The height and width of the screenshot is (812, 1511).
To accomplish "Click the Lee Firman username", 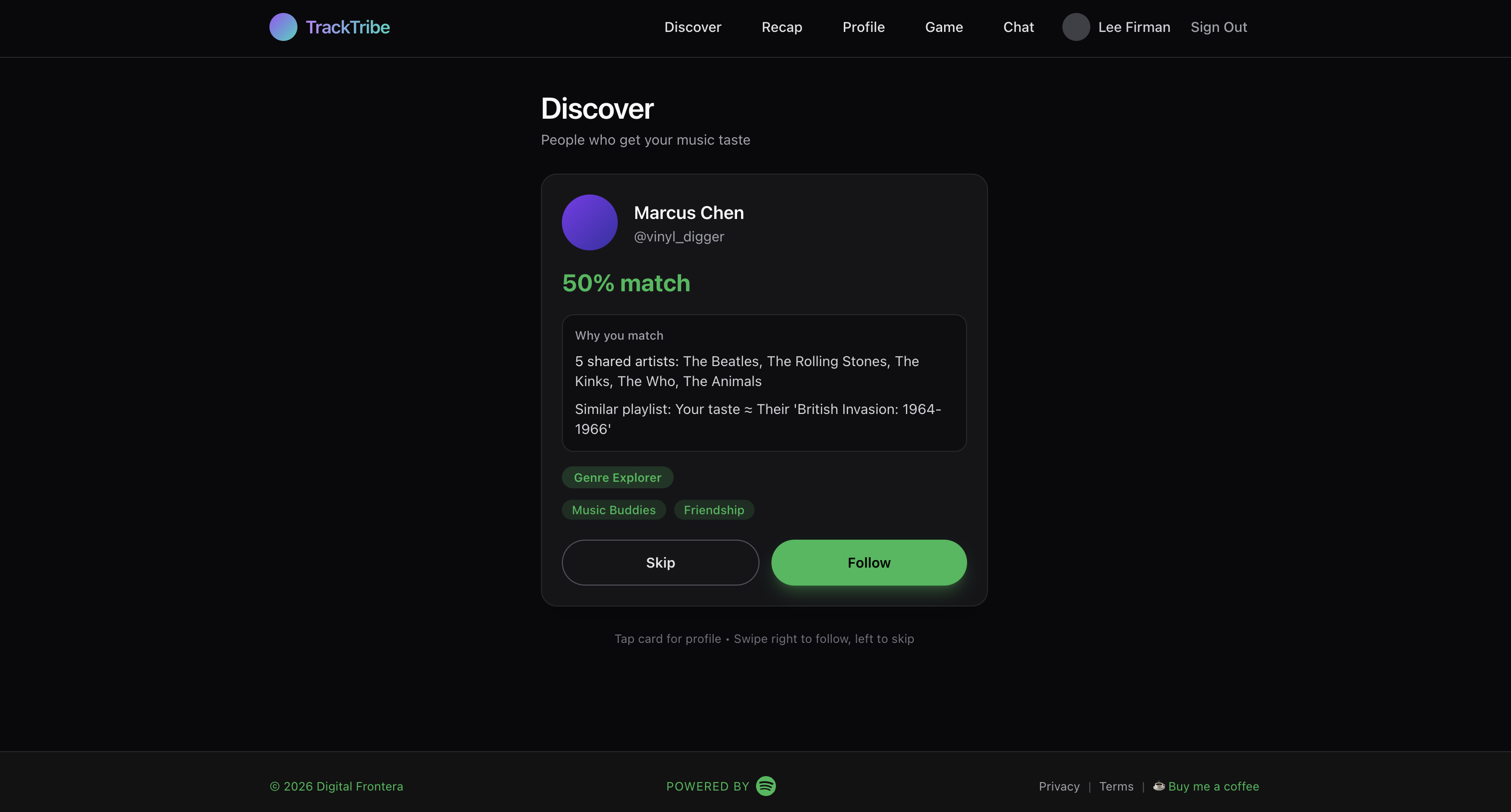I will 1134,27.
